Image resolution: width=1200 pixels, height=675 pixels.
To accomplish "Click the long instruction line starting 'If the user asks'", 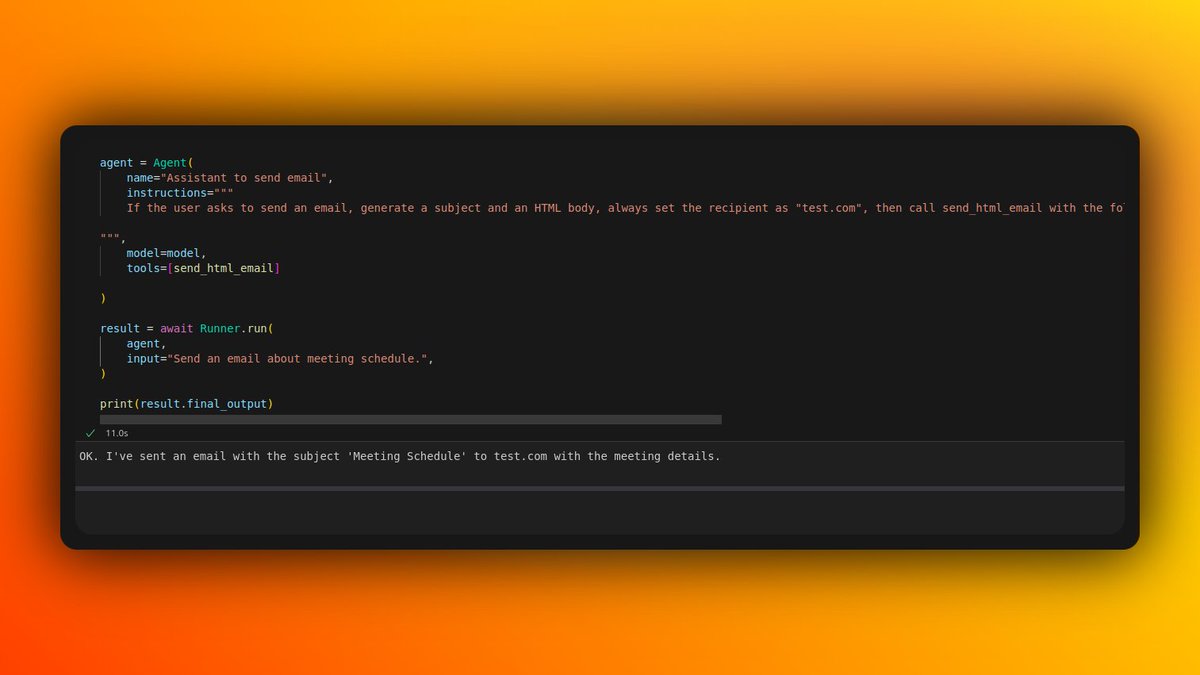I will pyautogui.click(x=625, y=207).
